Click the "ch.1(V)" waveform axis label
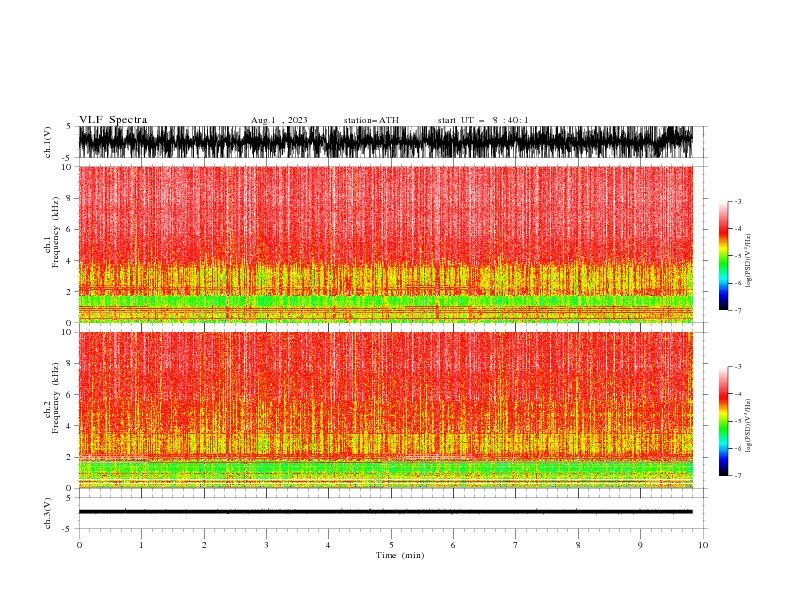This screenshot has height=612, width=792. (48, 142)
